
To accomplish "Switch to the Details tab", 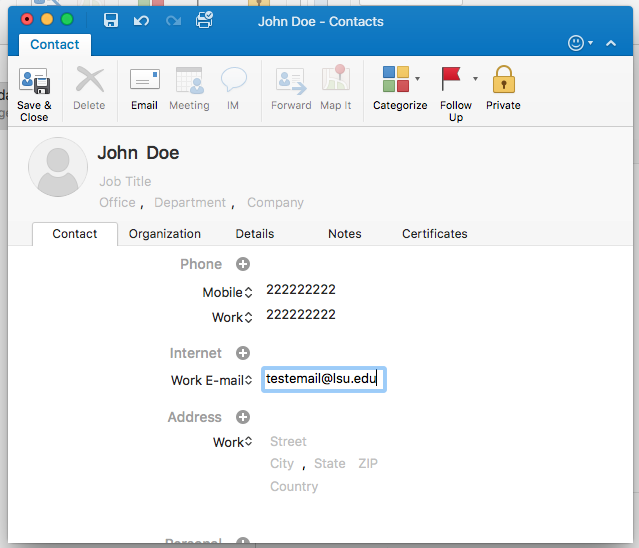I will [x=255, y=234].
